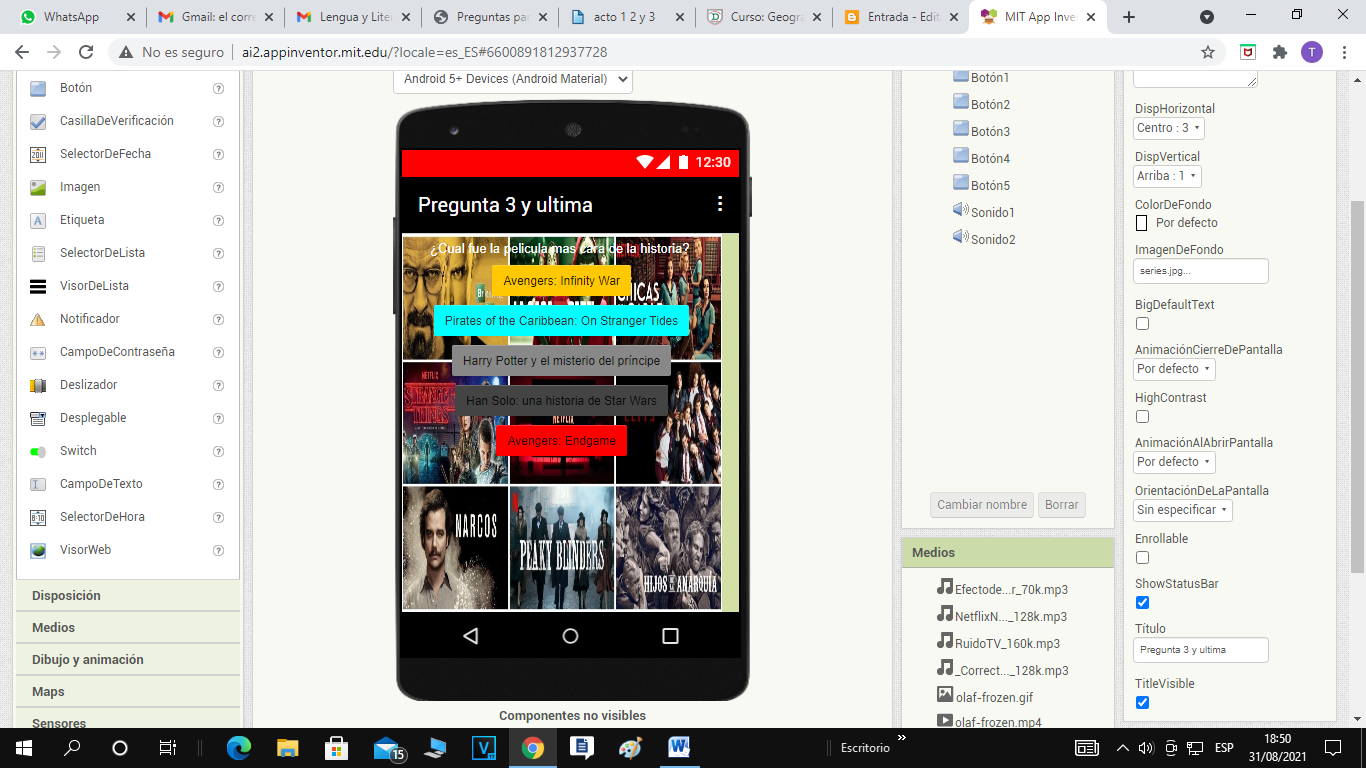Bookmark this page with the star icon
This screenshot has width=1366, height=768.
tap(1208, 52)
